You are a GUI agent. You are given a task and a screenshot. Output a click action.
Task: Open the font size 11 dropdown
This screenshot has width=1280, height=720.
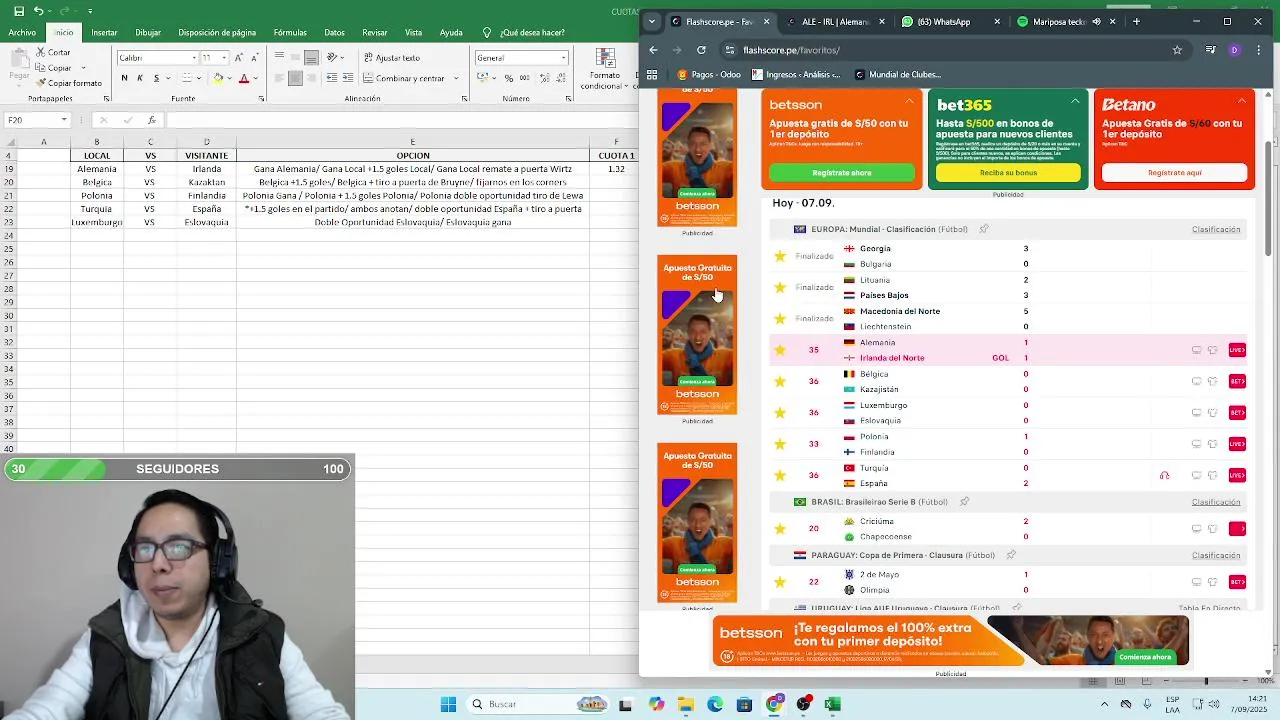point(222,58)
